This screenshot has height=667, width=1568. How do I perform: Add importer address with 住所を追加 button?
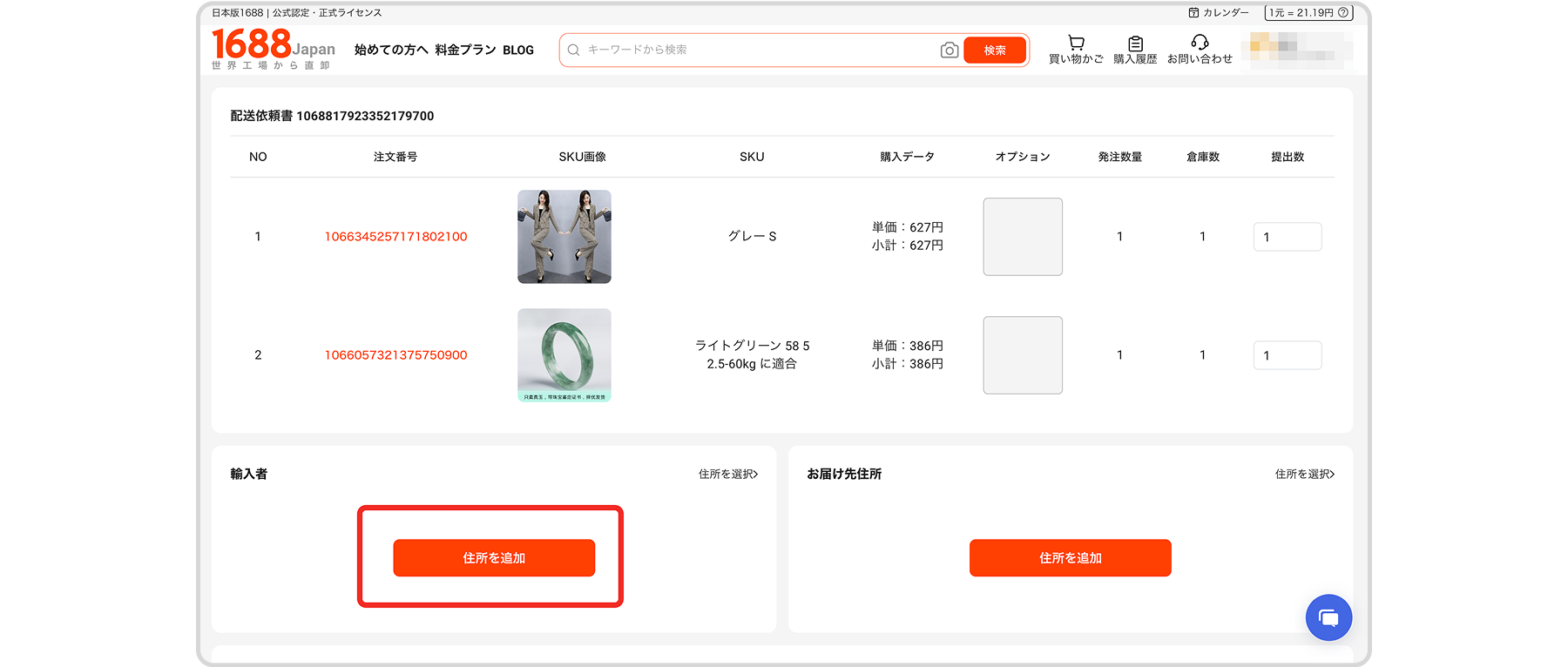[x=494, y=557]
